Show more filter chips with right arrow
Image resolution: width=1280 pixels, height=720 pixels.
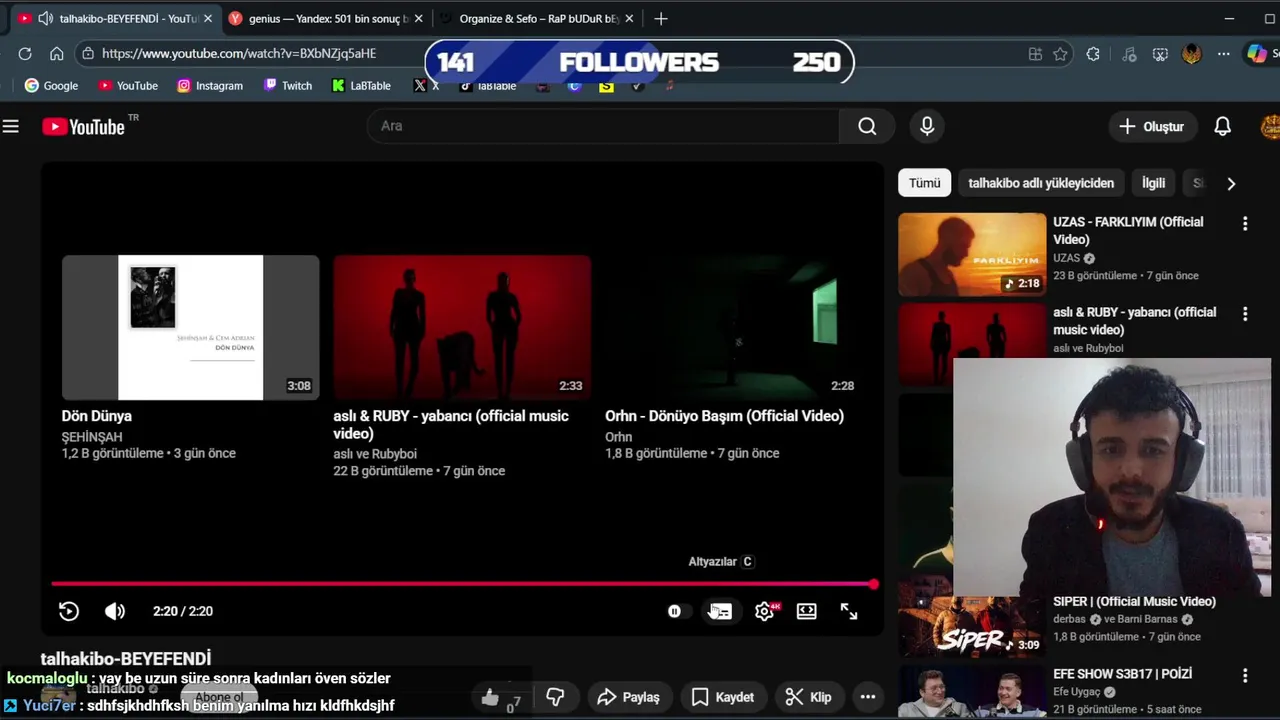click(1231, 184)
